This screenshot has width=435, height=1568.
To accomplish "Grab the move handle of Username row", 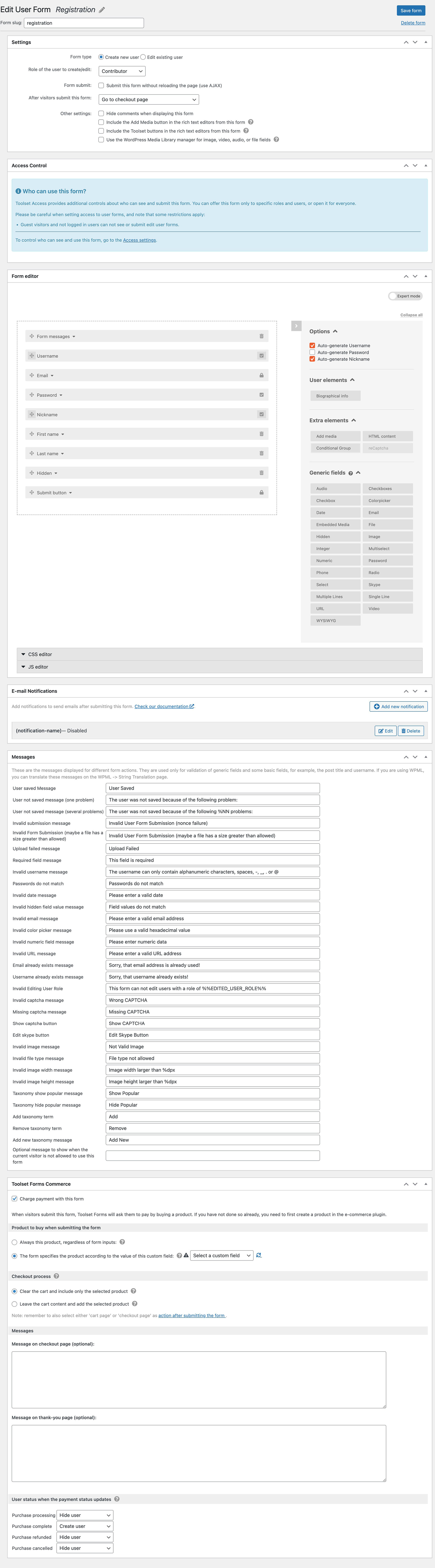I will click(32, 355).
